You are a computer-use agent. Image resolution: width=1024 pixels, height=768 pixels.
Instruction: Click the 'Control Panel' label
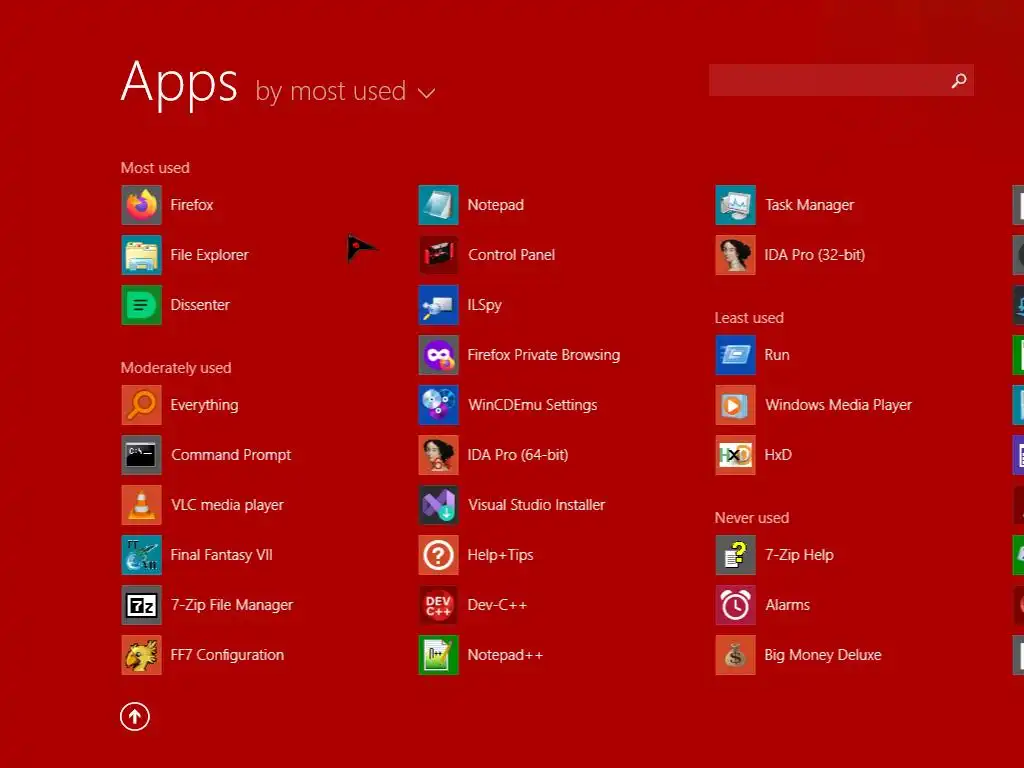click(x=511, y=255)
